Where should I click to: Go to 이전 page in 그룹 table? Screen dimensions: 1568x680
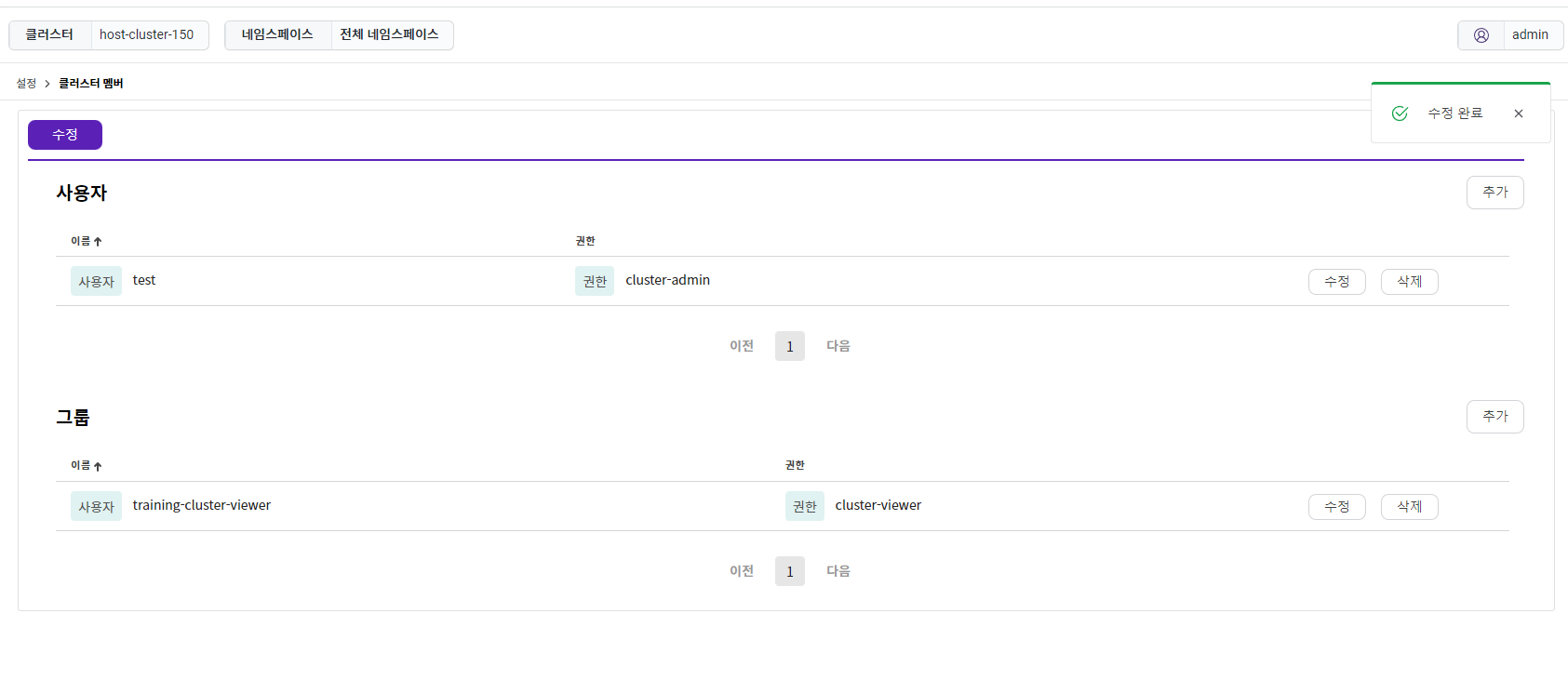742,571
